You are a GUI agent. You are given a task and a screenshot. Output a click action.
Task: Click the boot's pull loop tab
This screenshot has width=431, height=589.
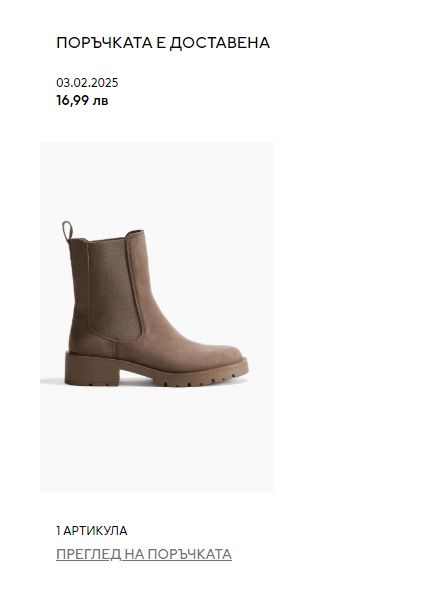point(67,230)
